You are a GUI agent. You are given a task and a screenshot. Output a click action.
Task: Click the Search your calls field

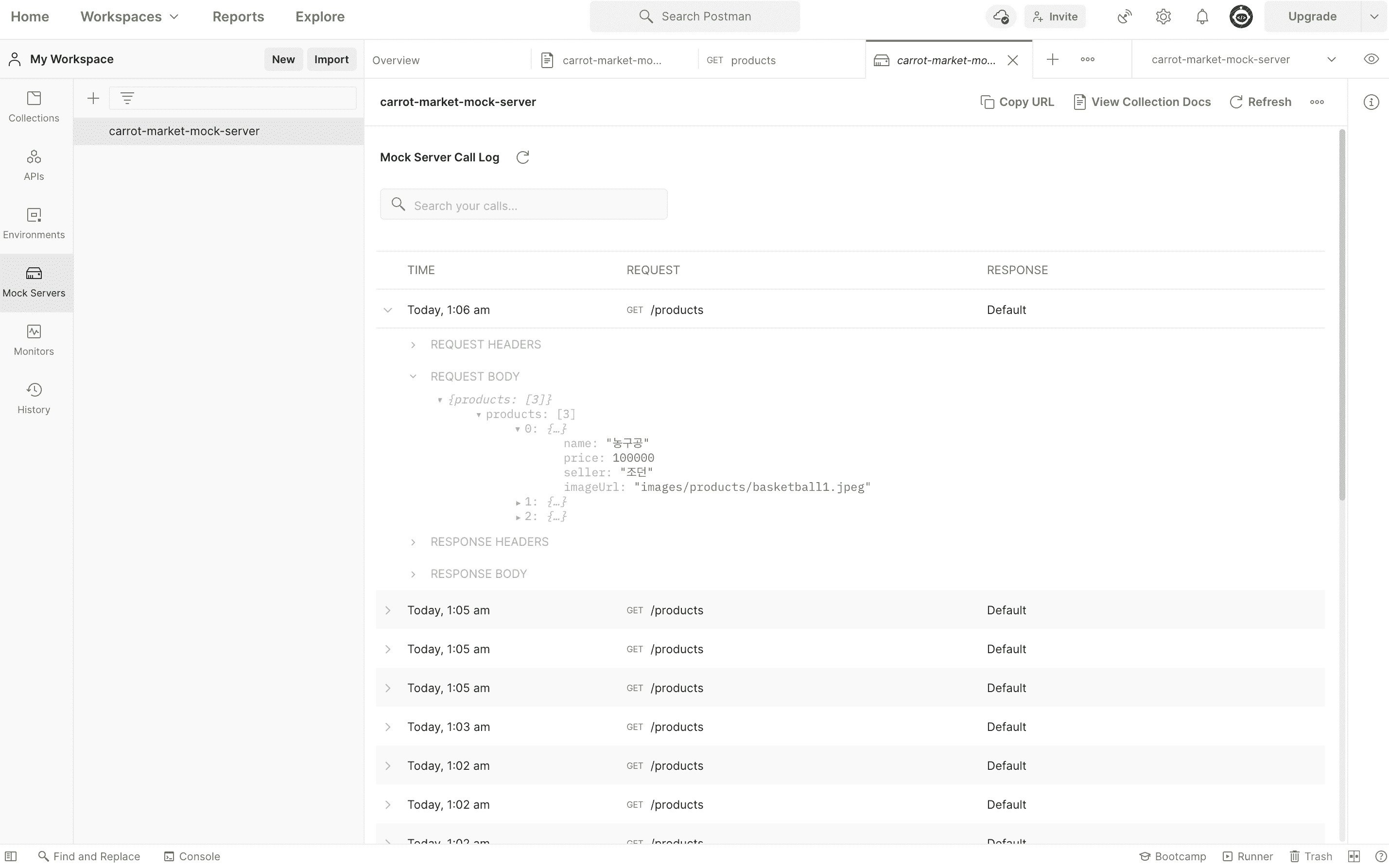[x=523, y=205]
